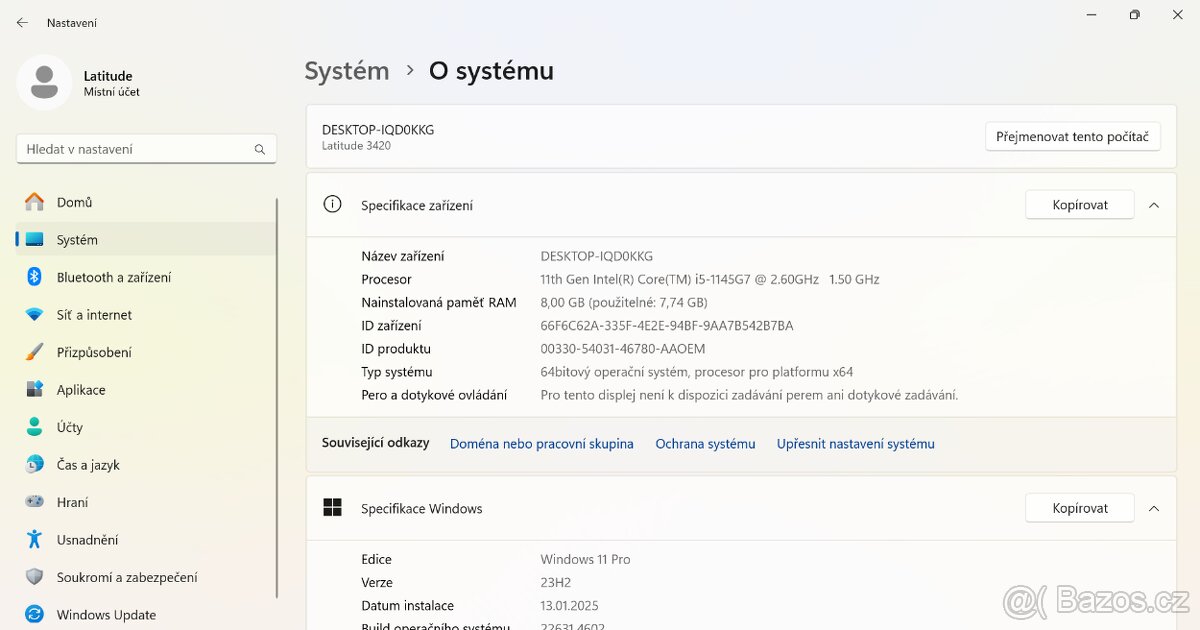Click Systém in the breadcrumb path
1200x630 pixels.
346,70
